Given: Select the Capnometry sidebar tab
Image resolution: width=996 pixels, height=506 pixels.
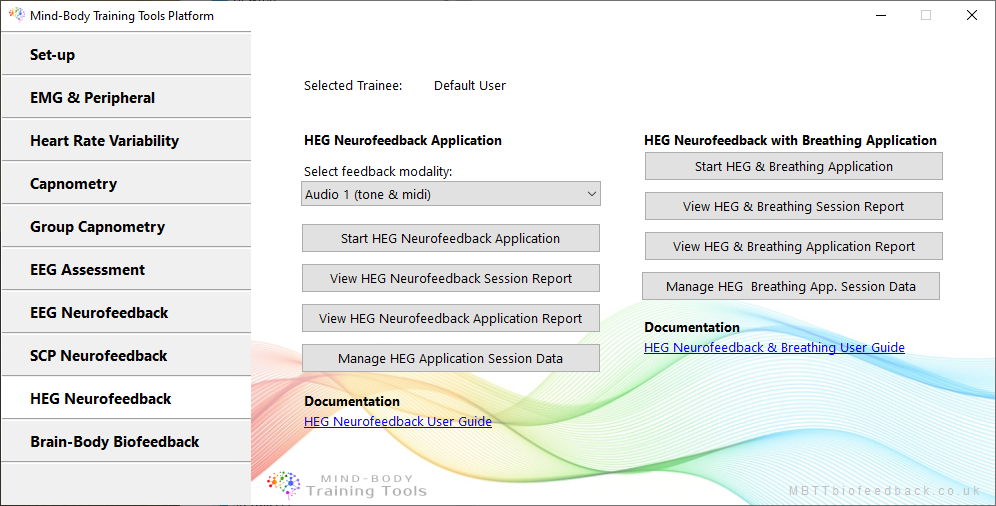Looking at the screenshot, I should [126, 183].
